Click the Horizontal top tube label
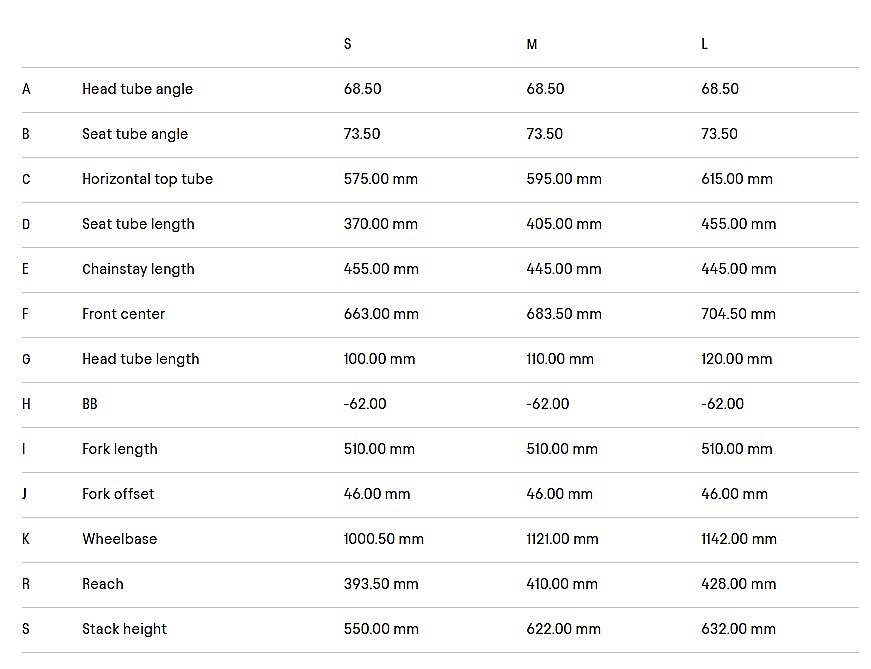Viewport: 871px width, 669px height. [x=147, y=179]
